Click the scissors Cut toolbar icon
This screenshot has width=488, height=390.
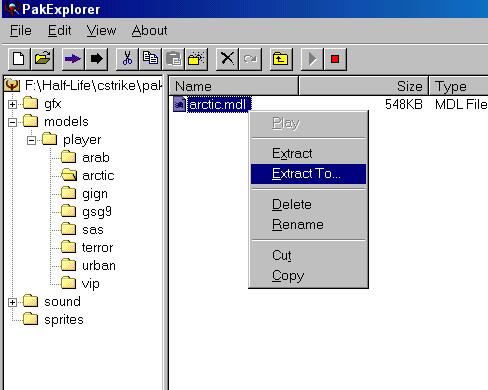[127, 59]
